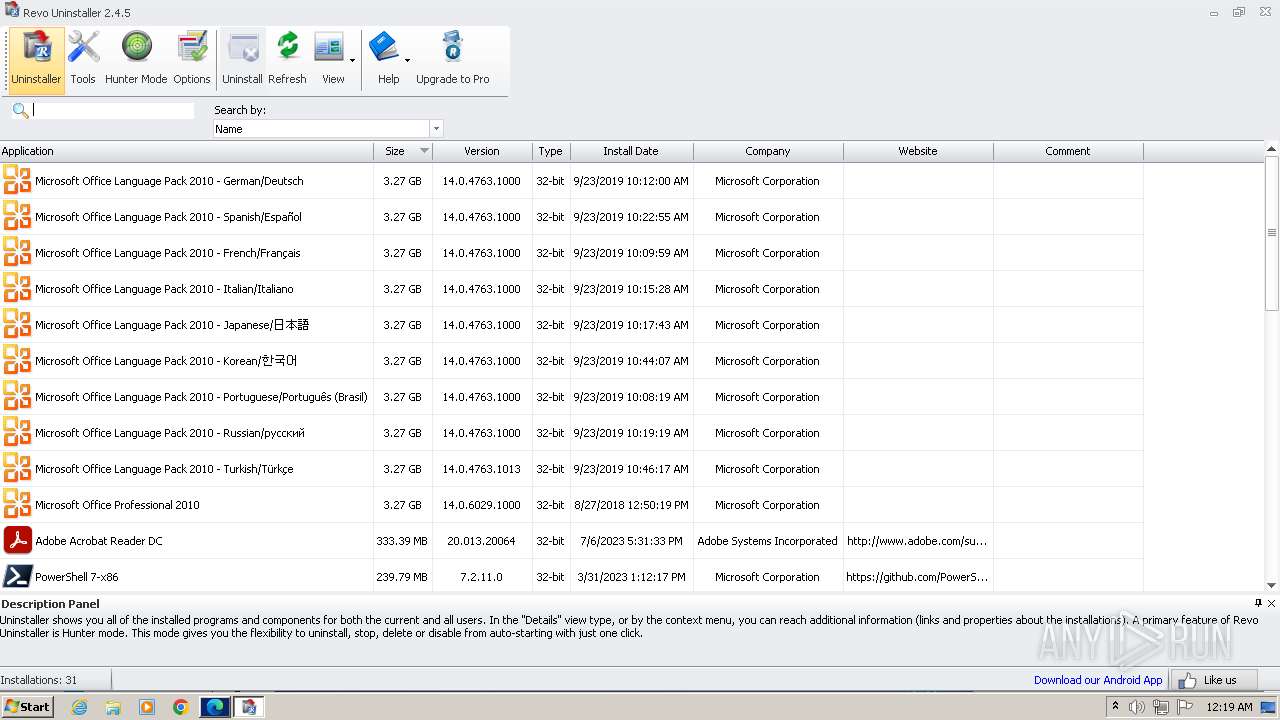The height and width of the screenshot is (720, 1280).
Task: Open File Explorer from taskbar
Action: pyautogui.click(x=113, y=707)
